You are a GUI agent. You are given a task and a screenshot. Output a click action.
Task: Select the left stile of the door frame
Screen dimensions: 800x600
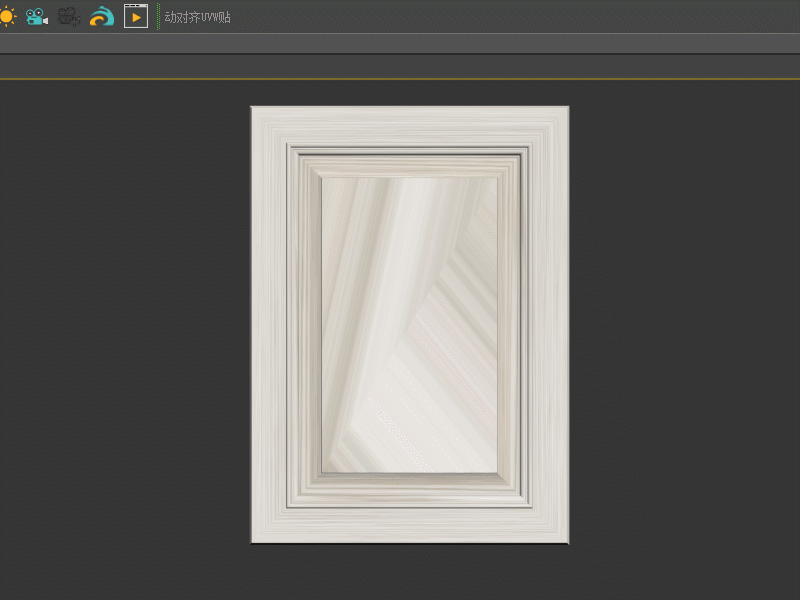[x=269, y=325]
